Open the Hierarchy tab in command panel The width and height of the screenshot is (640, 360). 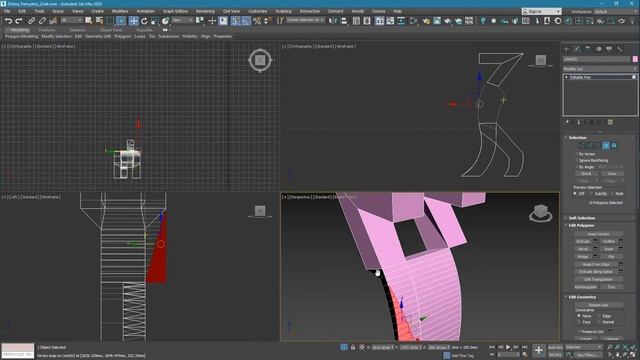coord(588,49)
